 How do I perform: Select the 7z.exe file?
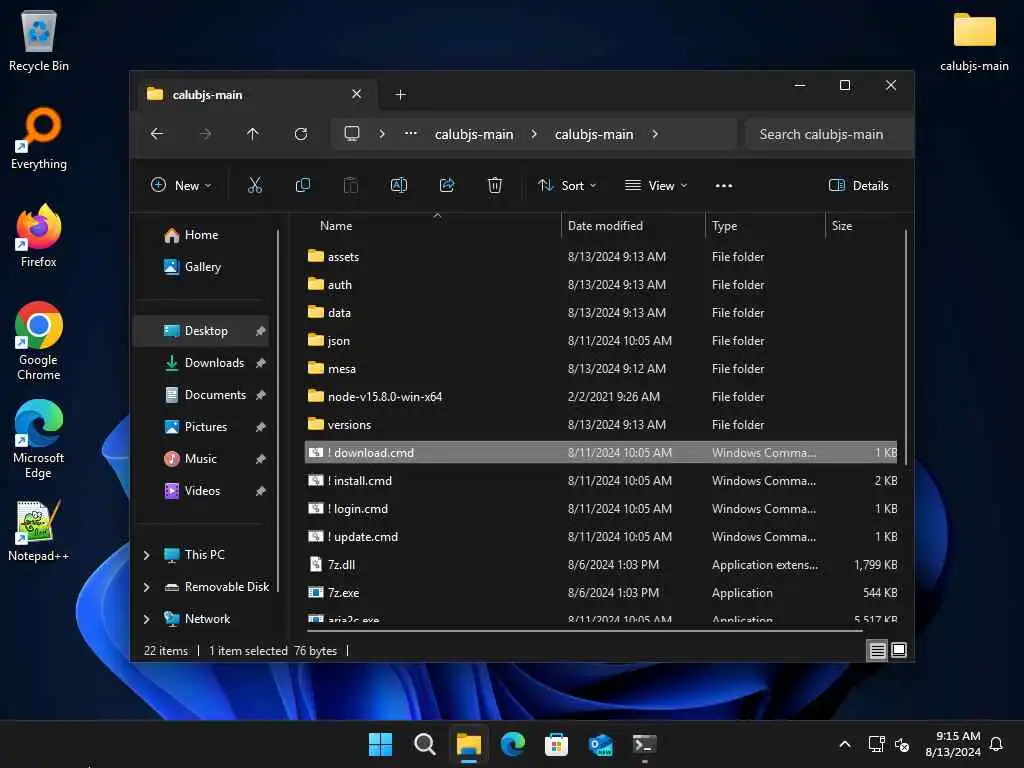601,593
